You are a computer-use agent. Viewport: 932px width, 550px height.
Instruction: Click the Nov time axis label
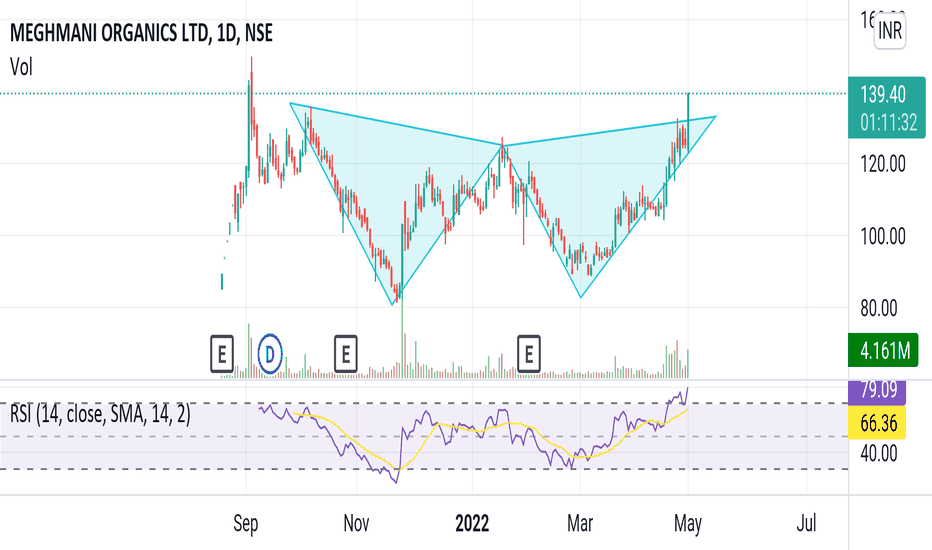pos(356,523)
